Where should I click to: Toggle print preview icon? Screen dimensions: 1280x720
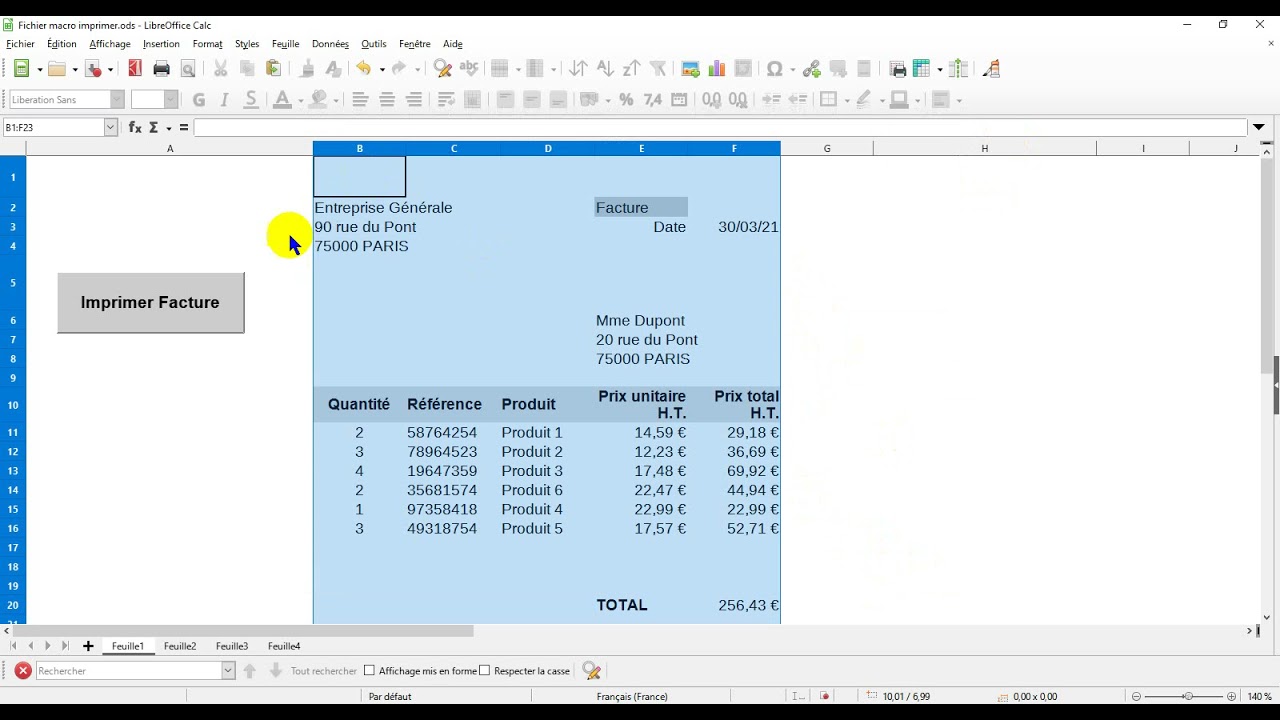187,69
